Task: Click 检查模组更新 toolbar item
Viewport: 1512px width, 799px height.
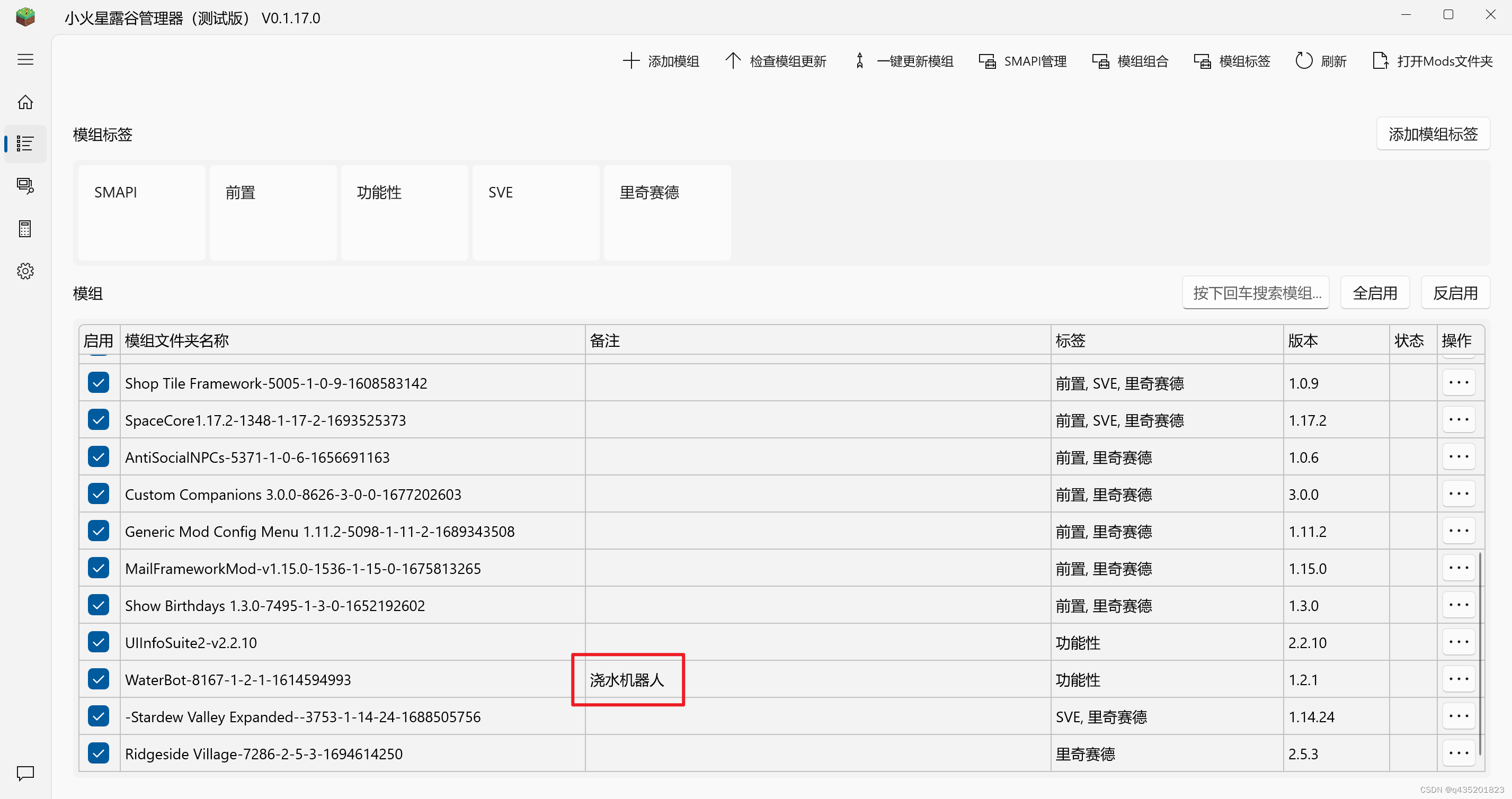Action: coord(776,61)
